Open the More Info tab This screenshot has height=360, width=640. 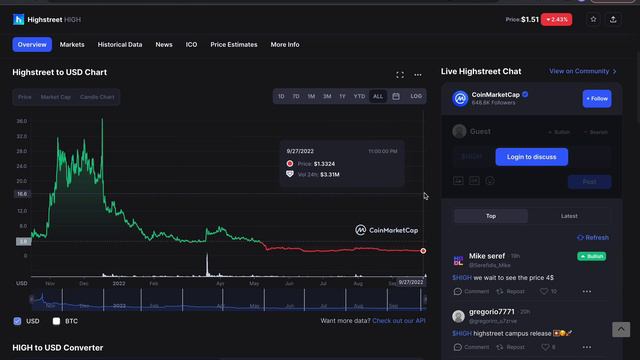[285, 44]
